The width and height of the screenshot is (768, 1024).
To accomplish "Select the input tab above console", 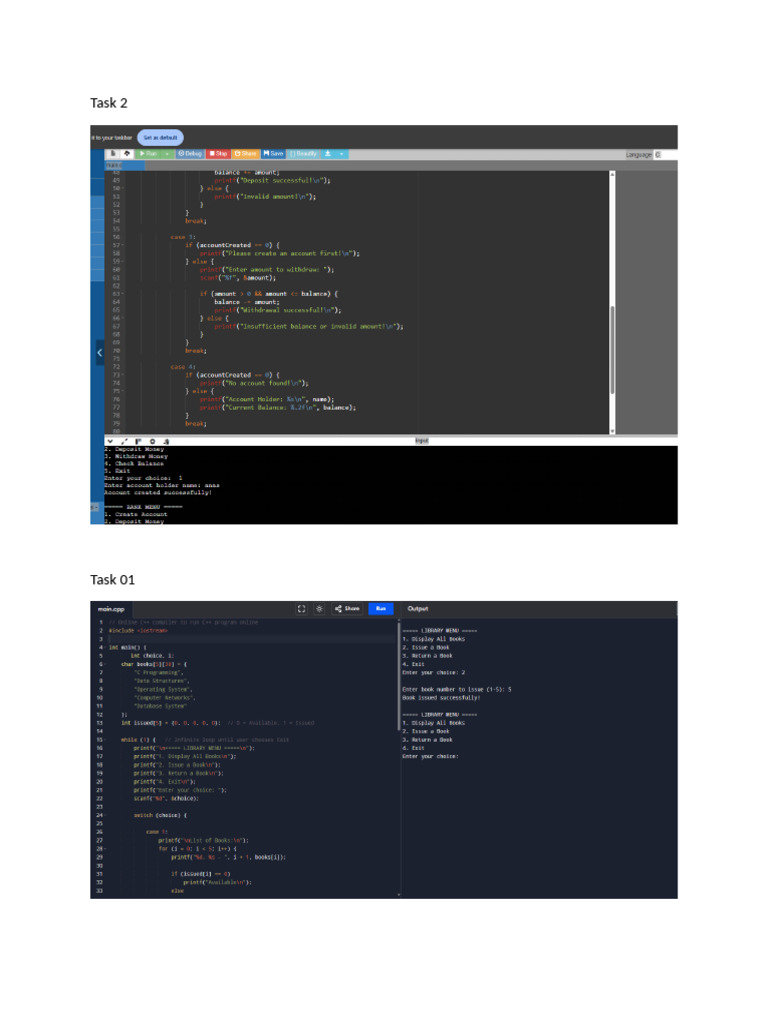I will point(422,441).
